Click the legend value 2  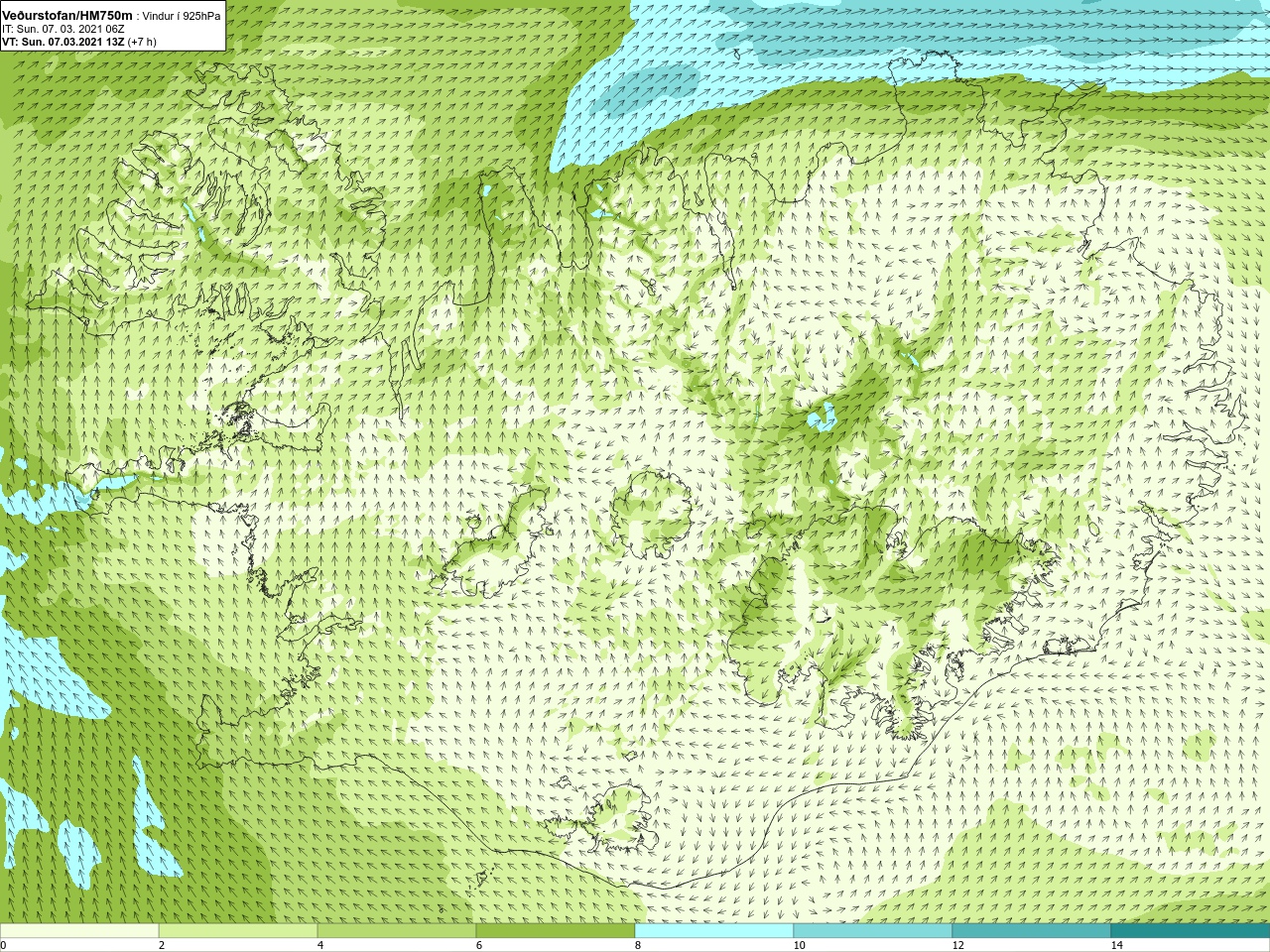[162, 945]
